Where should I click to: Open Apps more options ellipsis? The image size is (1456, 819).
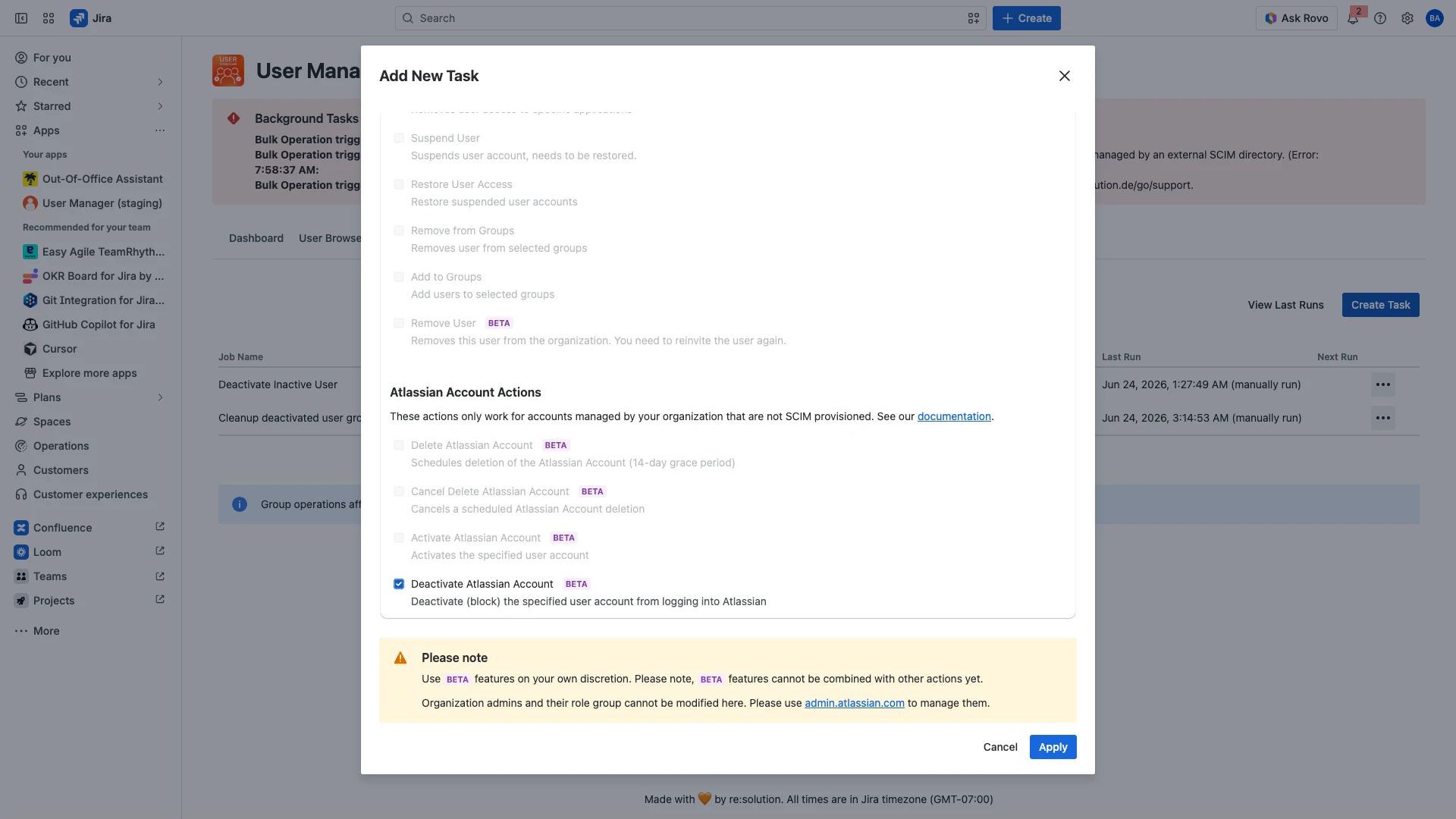coord(160,130)
